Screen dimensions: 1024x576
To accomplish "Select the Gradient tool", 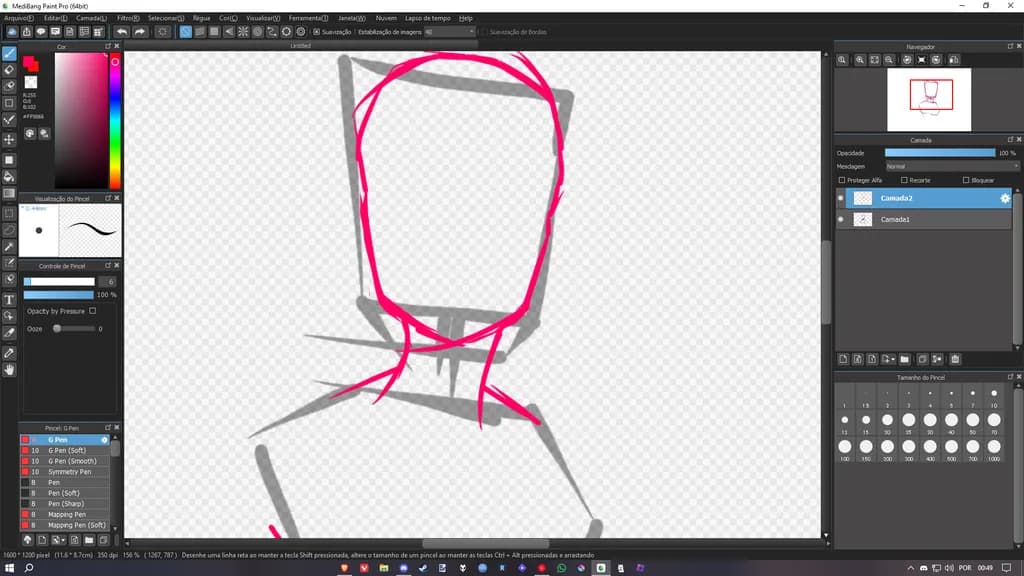I will 9,193.
